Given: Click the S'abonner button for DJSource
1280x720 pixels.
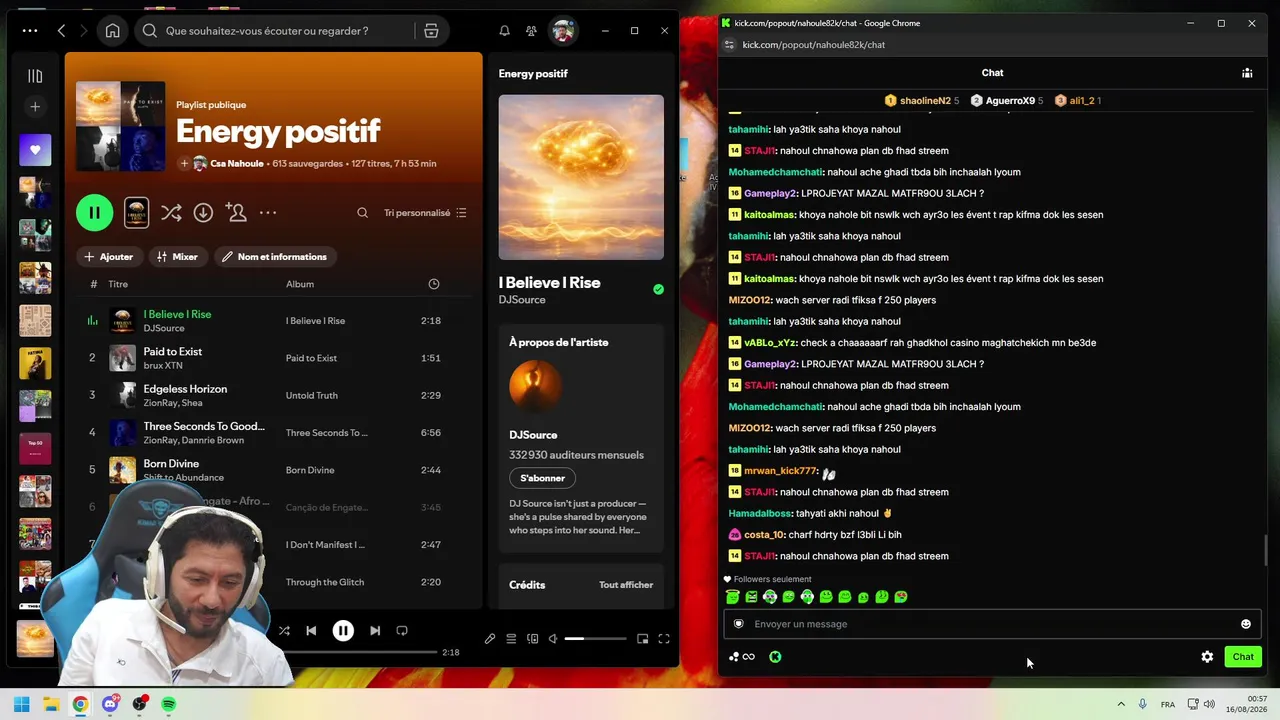Looking at the screenshot, I should (x=543, y=478).
